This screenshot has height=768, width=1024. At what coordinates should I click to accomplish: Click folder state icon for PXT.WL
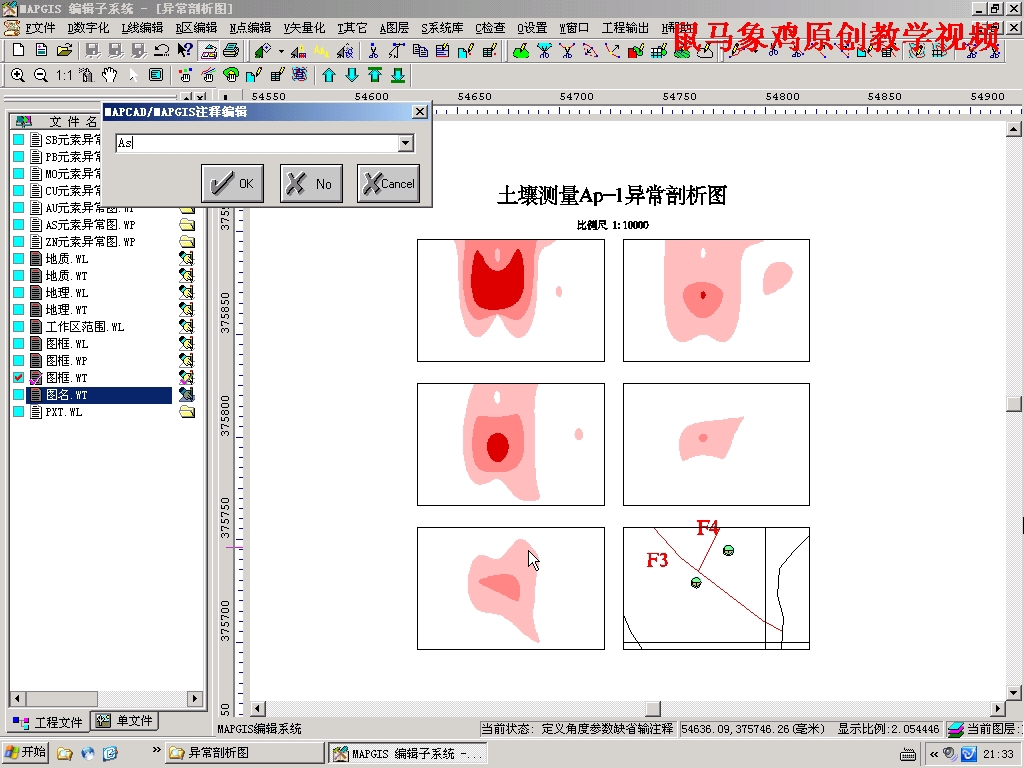[x=187, y=412]
